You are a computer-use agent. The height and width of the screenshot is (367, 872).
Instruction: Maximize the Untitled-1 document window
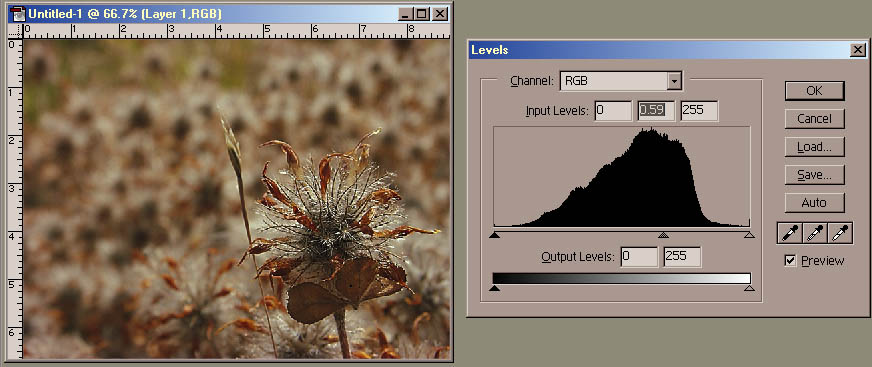(422, 14)
